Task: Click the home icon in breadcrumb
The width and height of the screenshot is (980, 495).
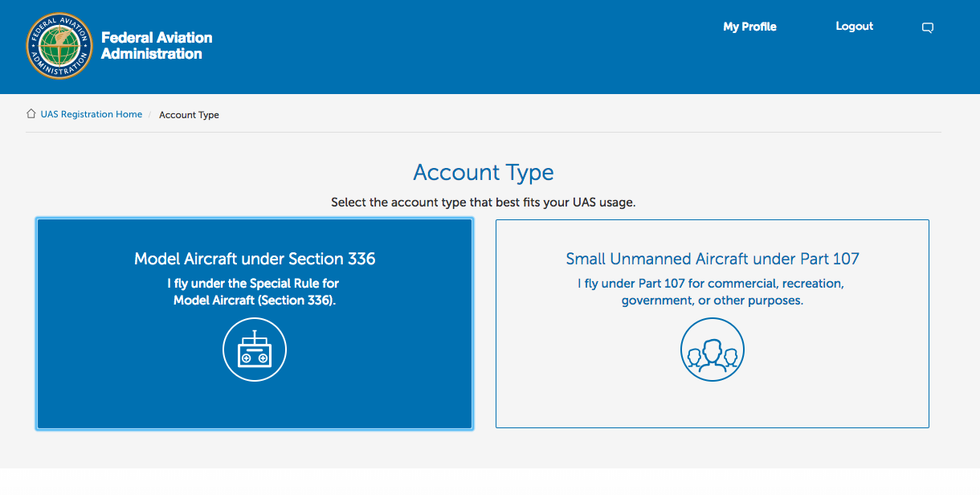Action: point(31,114)
